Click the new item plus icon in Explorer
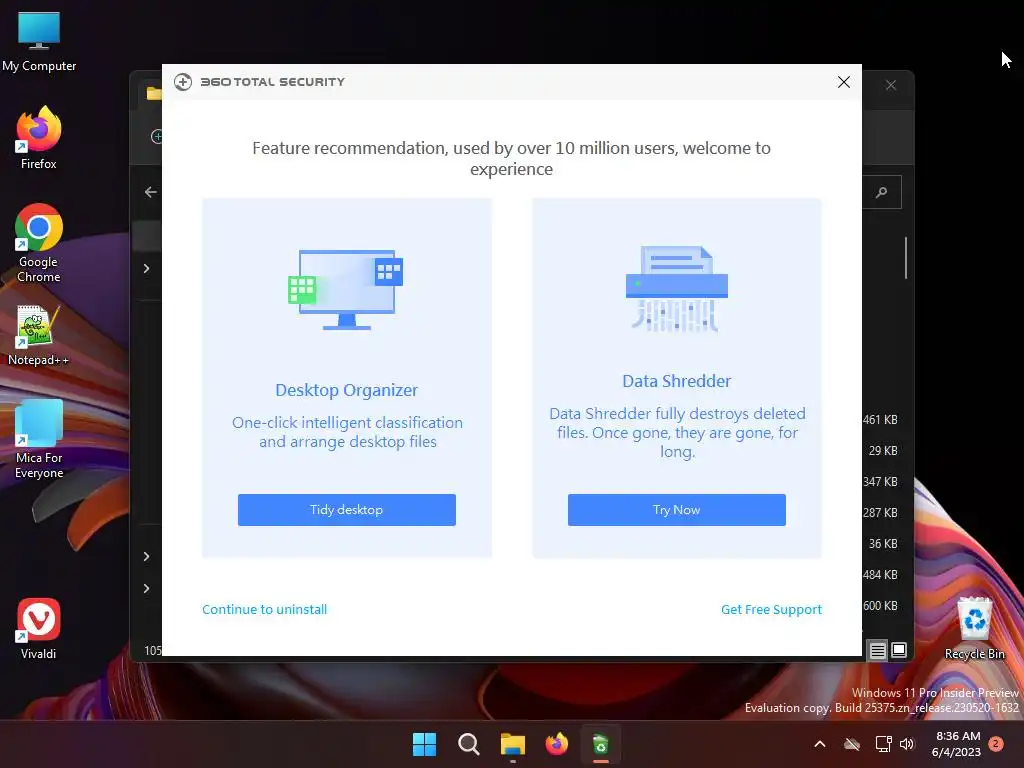This screenshot has width=1024, height=768. (x=157, y=136)
